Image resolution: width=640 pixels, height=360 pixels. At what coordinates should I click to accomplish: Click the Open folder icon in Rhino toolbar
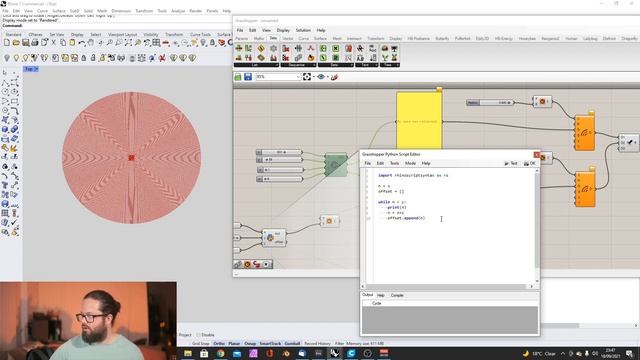16,43
